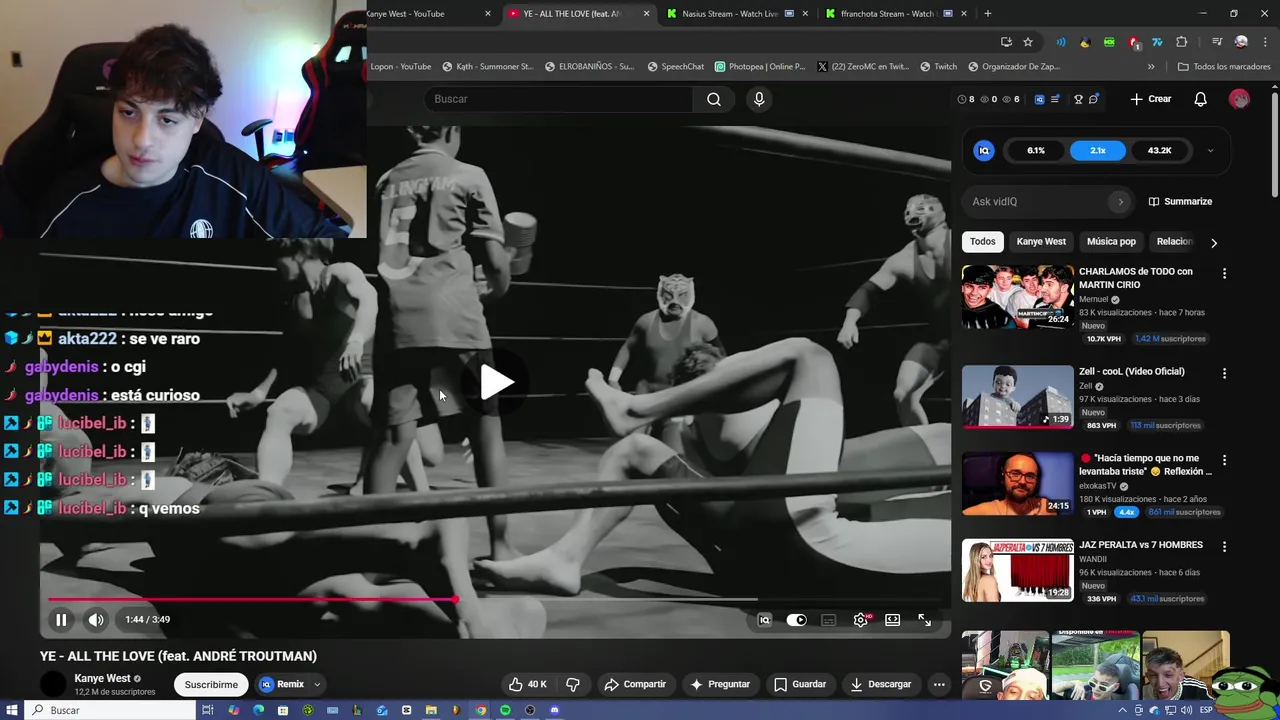This screenshot has width=1280, height=720.
Task: Click the vidIQ logo in the stats panel
Action: tap(984, 150)
